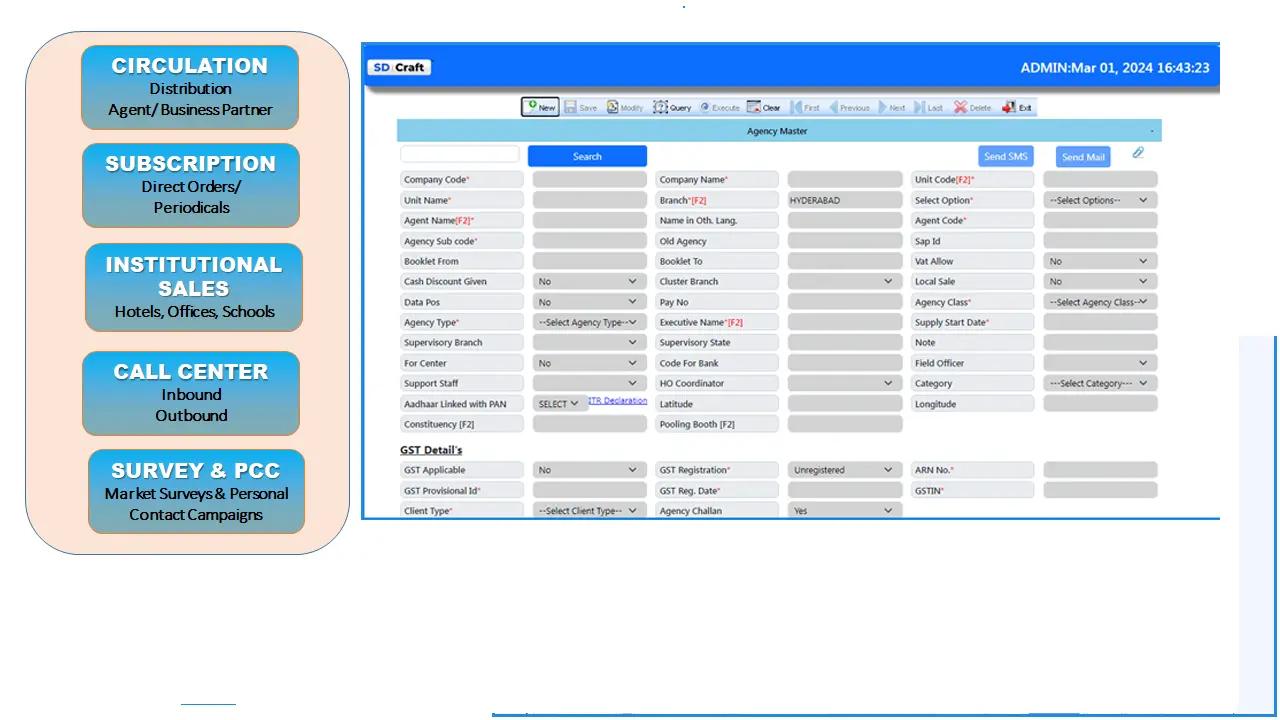The height and width of the screenshot is (720, 1280).
Task: Open the Cash Discount Given dropdown
Action: click(x=589, y=282)
